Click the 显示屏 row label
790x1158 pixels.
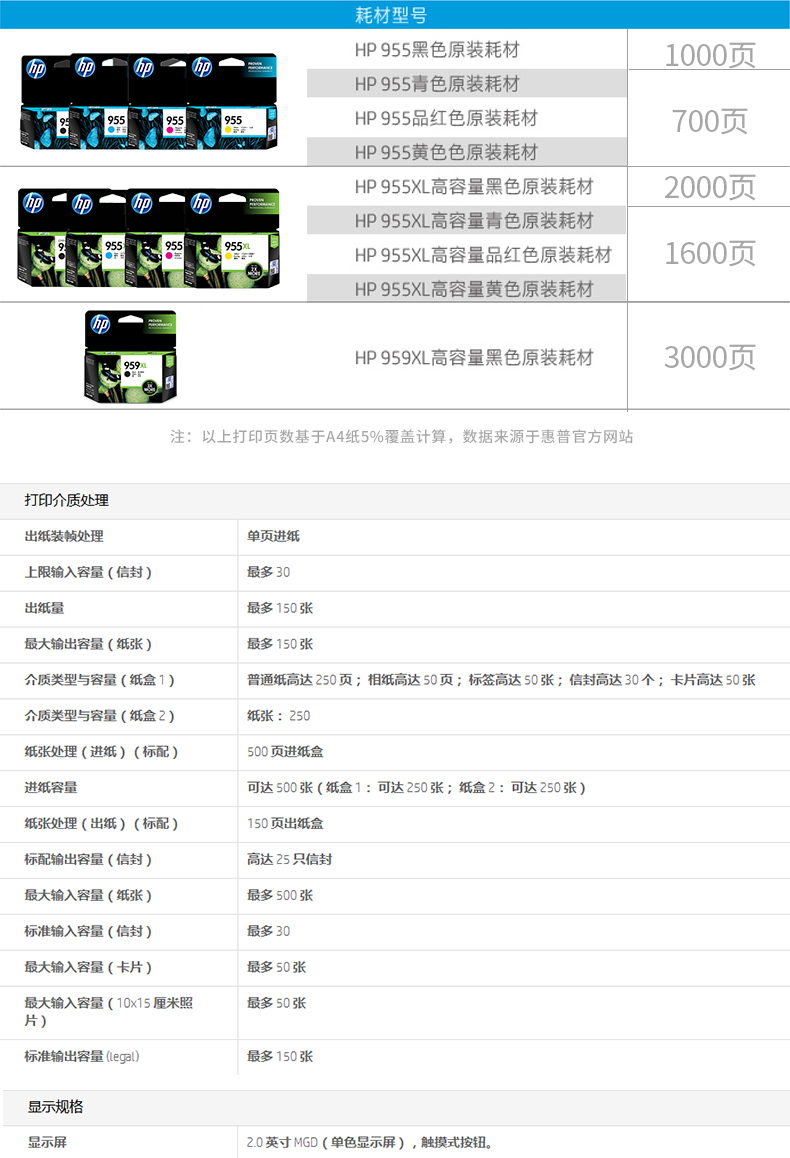[x=47, y=1142]
